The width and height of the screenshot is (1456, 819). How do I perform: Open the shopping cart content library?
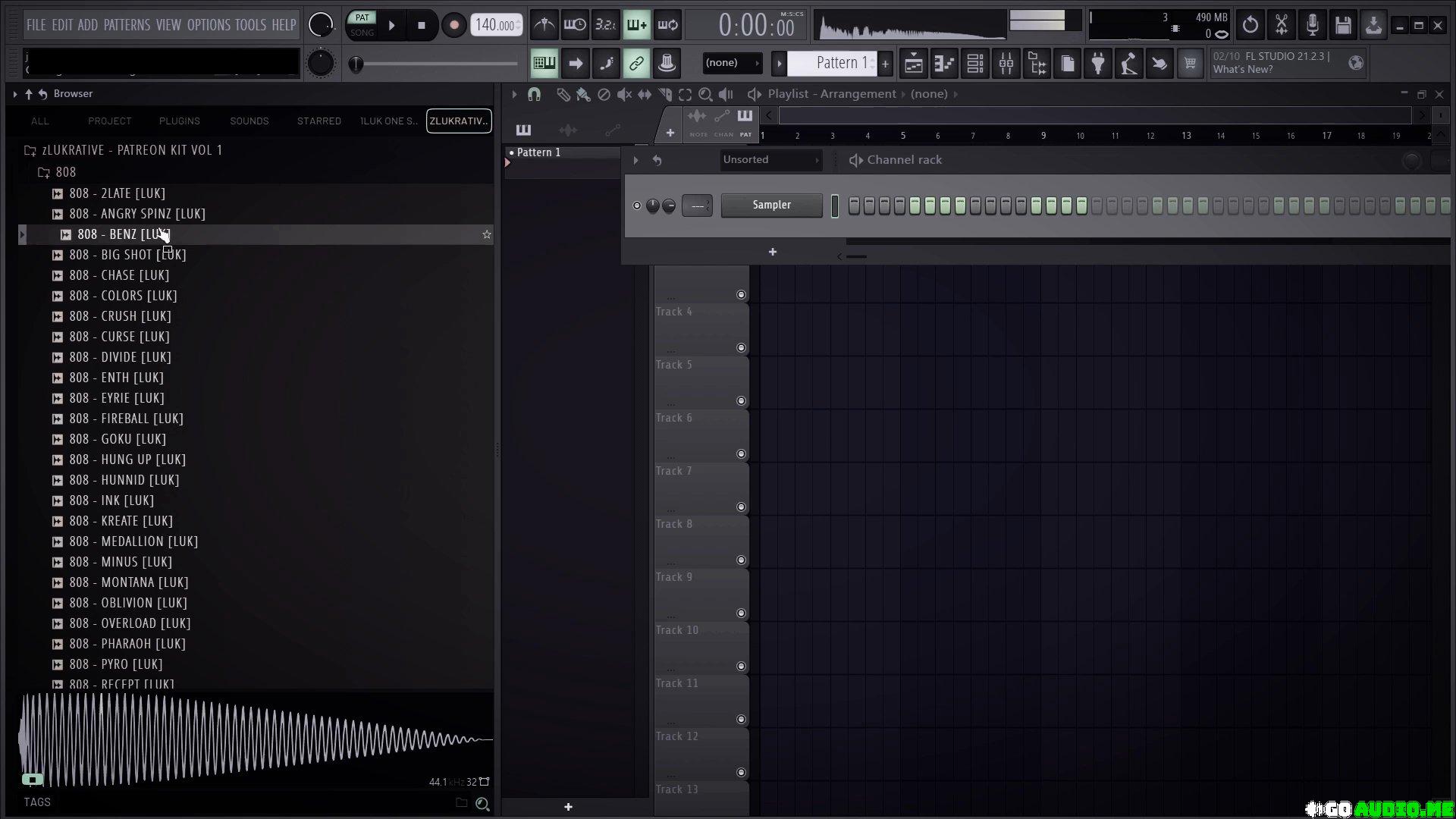[x=1191, y=64]
